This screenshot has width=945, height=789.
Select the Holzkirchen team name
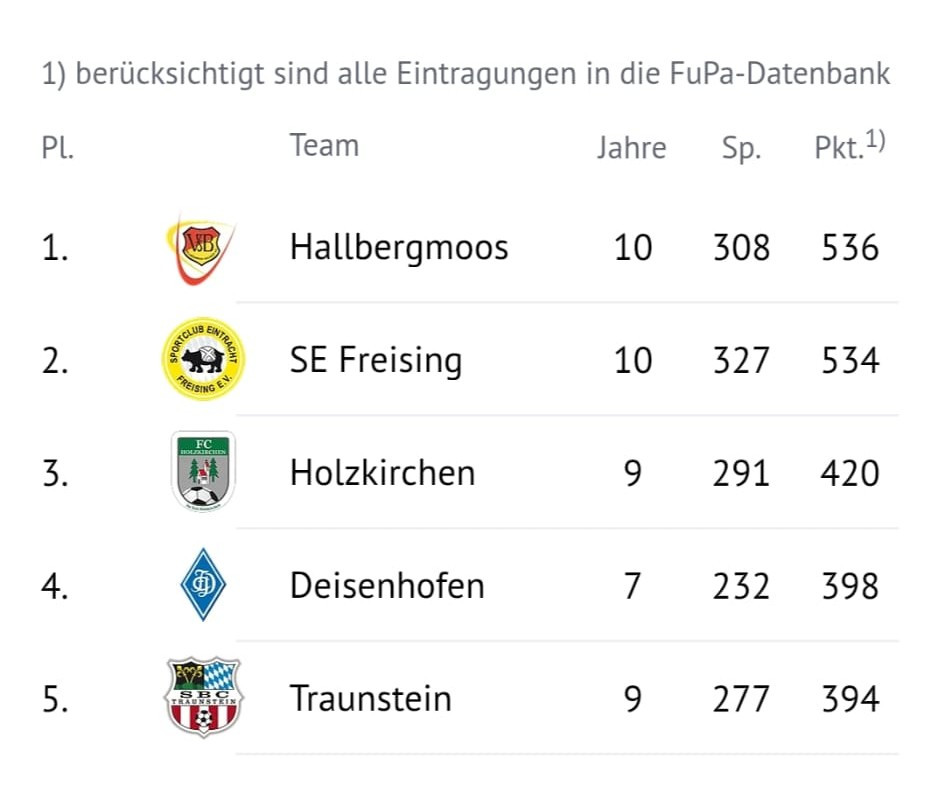pyautogui.click(x=382, y=472)
